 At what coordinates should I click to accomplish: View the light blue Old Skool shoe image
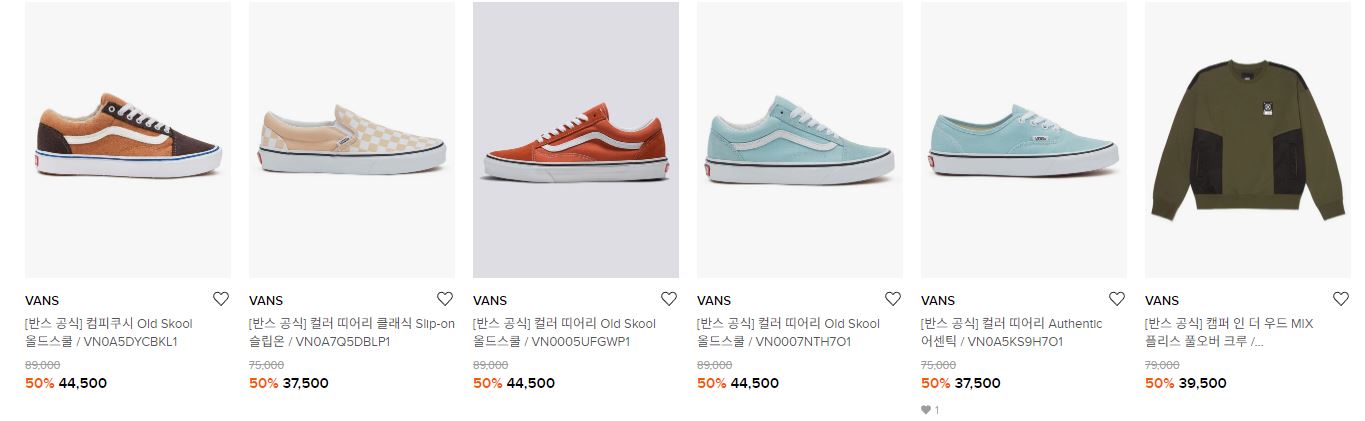[800, 140]
